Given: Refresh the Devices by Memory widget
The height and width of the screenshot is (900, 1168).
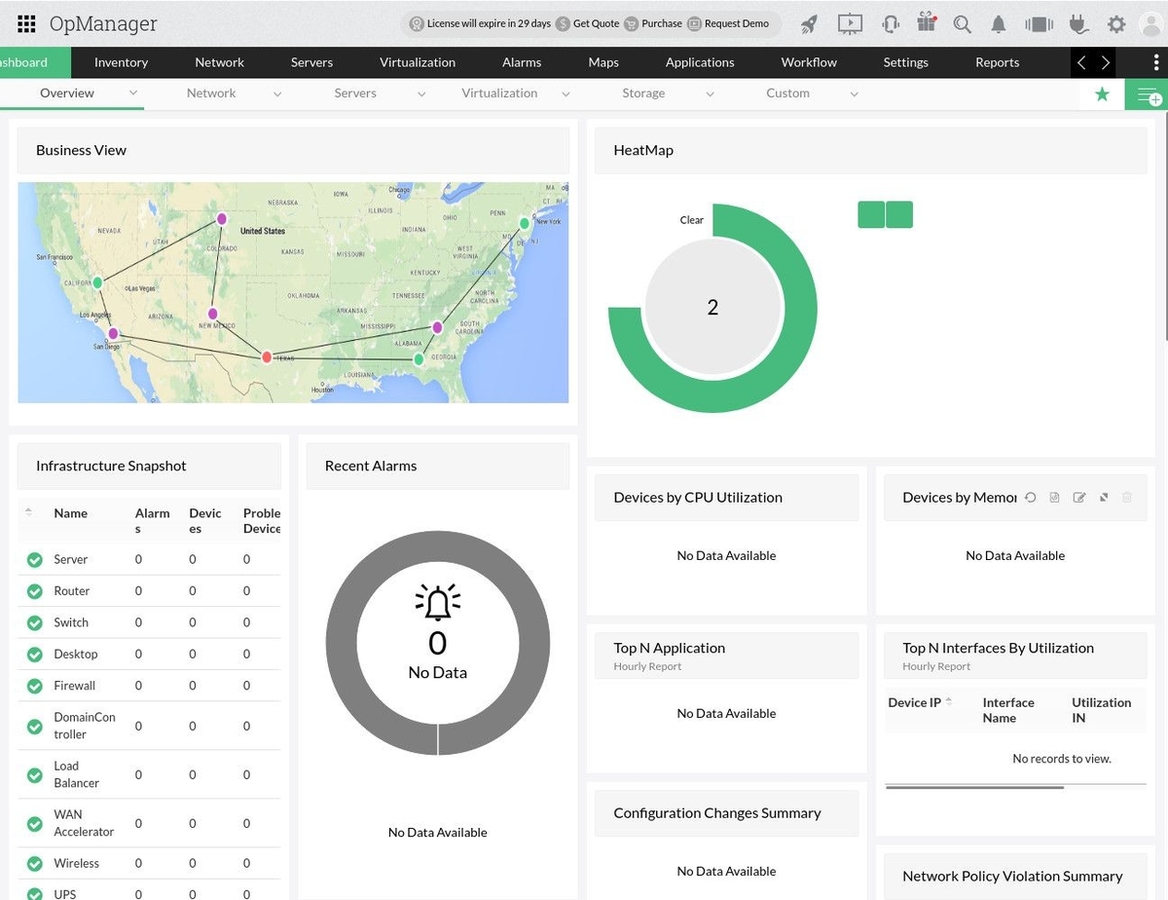Looking at the screenshot, I should (x=1030, y=497).
